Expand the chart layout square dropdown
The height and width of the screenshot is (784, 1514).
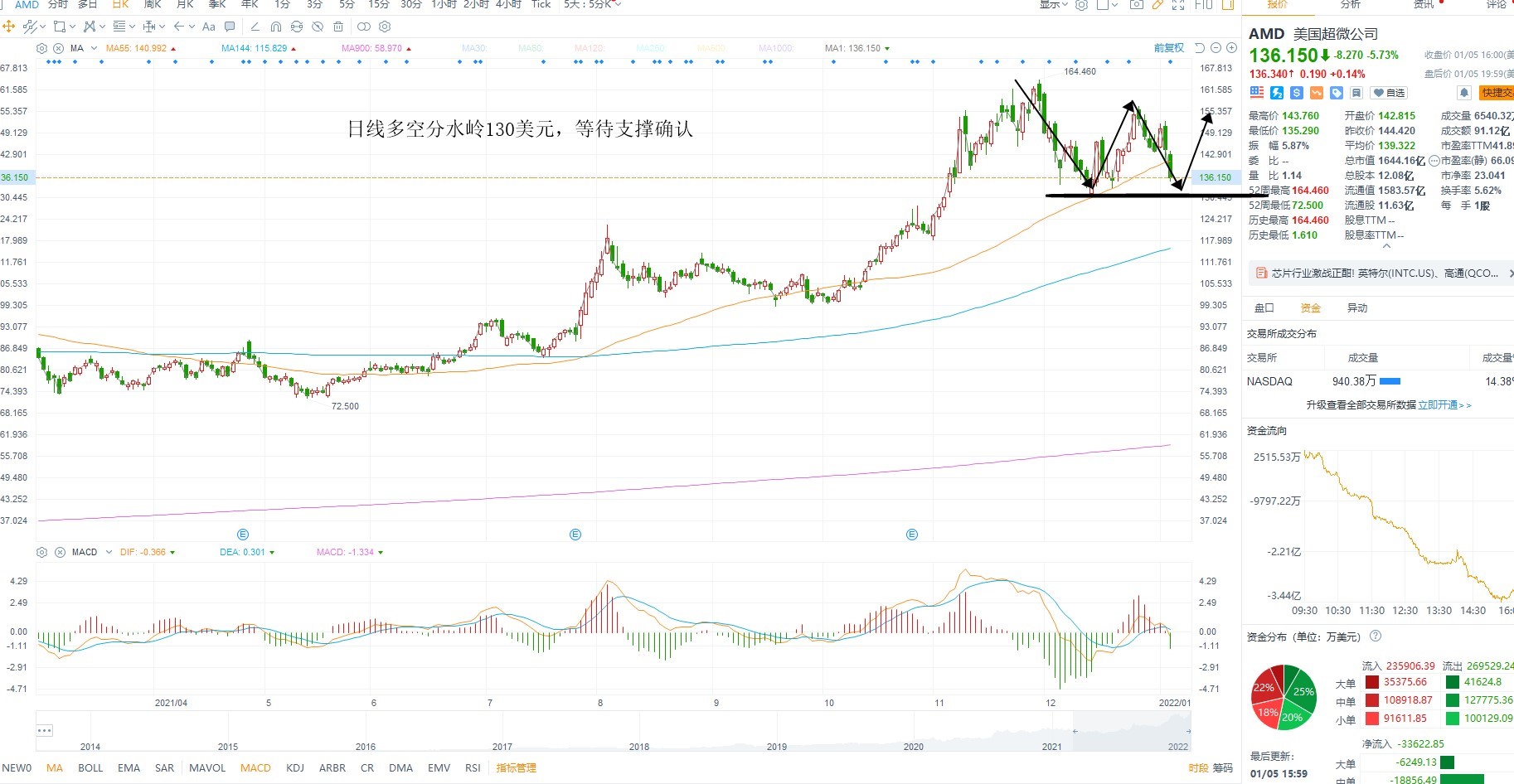1115,5
